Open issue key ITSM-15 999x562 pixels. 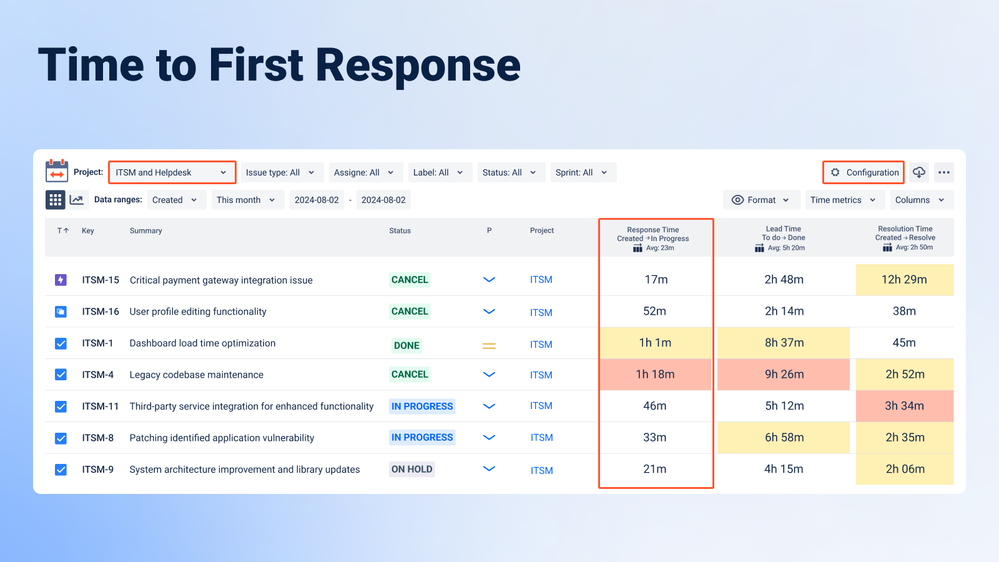[x=100, y=280]
